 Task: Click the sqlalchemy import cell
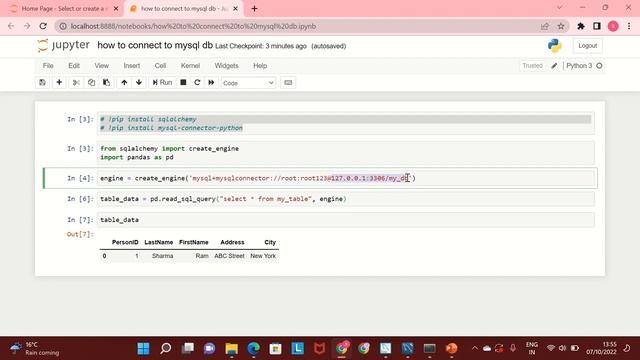[345, 153]
